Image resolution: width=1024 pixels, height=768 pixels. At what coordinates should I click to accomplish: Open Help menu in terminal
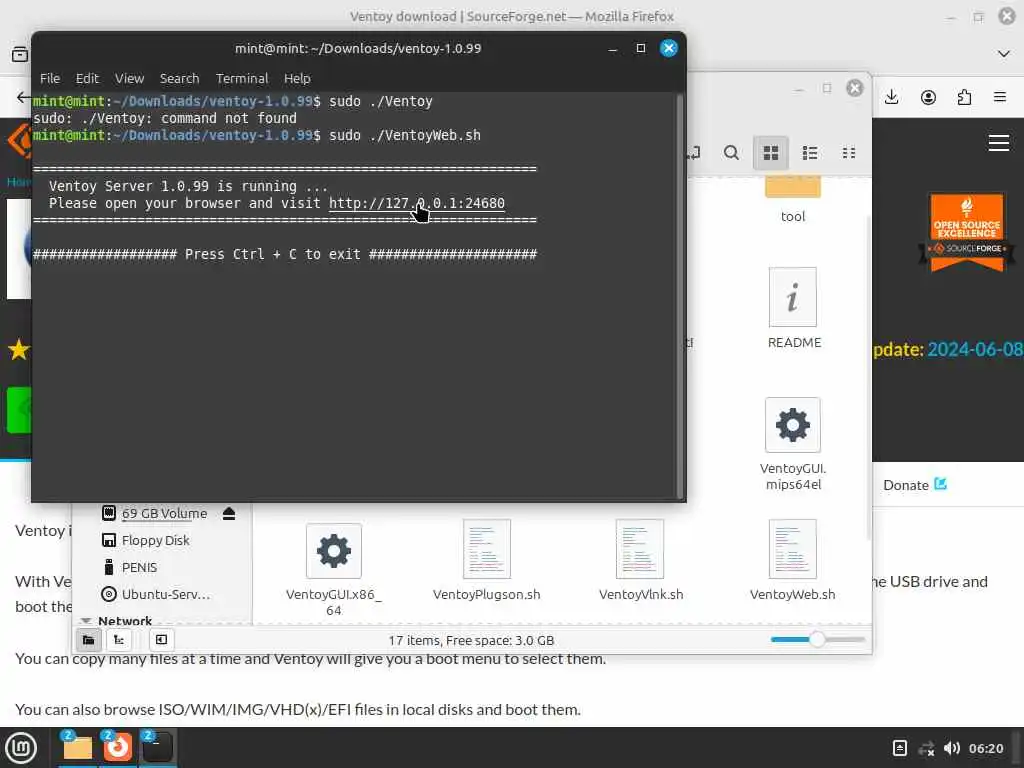click(297, 78)
